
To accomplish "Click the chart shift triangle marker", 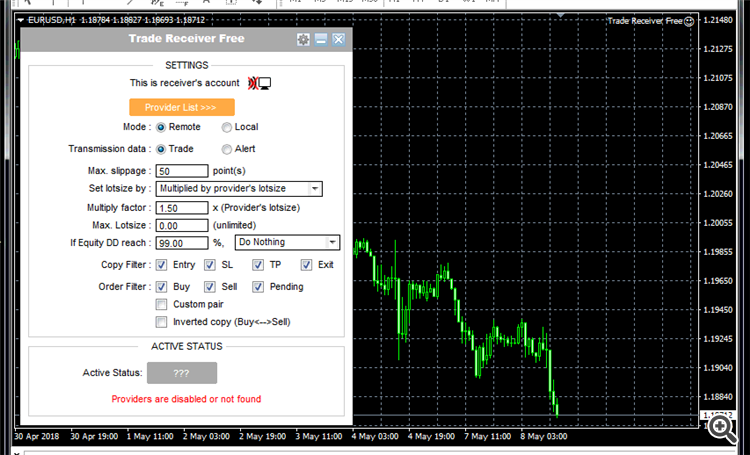I will [x=560, y=15].
